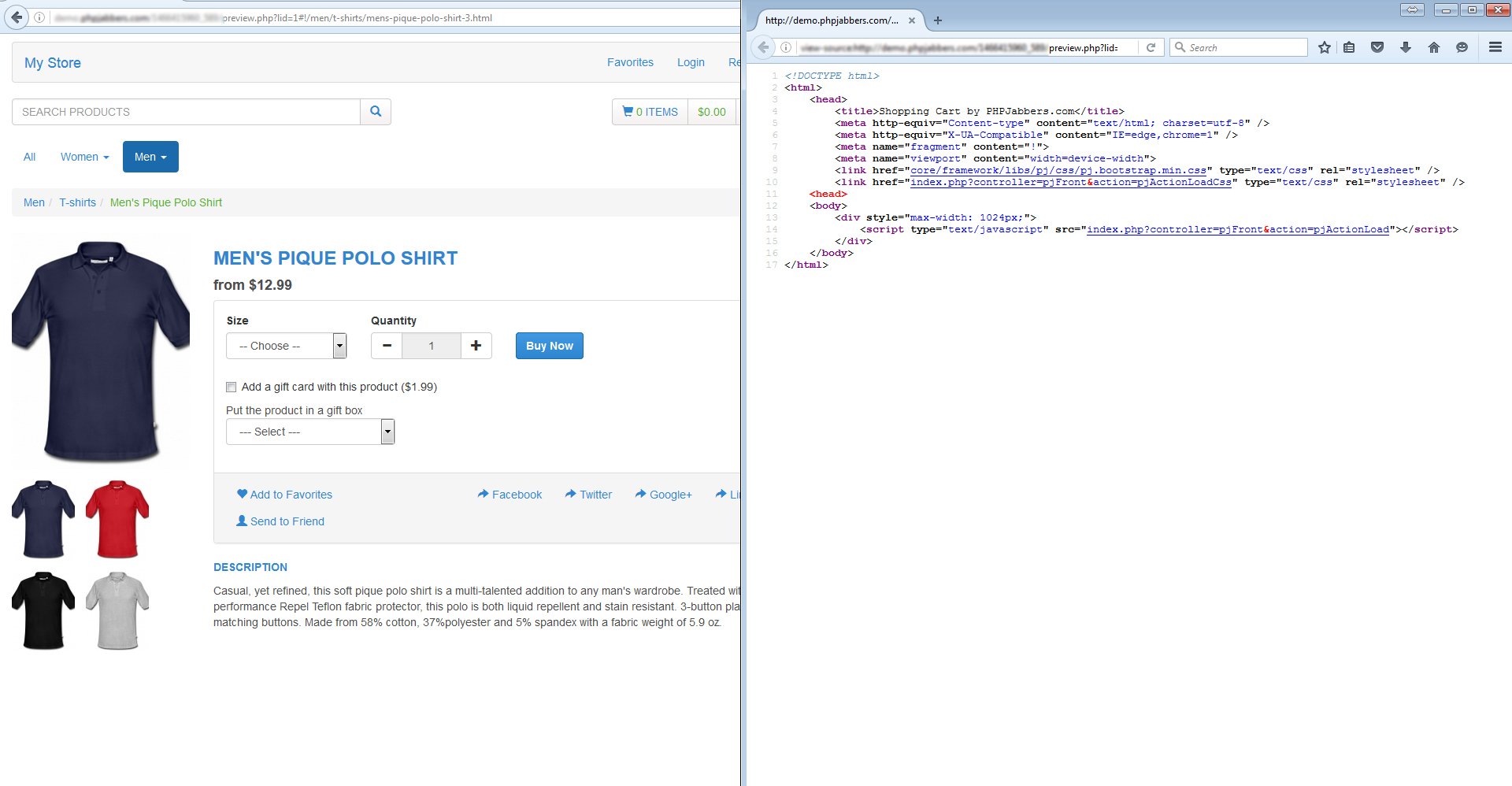
Task: Open the Size Choose dropdown
Action: [x=287, y=346]
